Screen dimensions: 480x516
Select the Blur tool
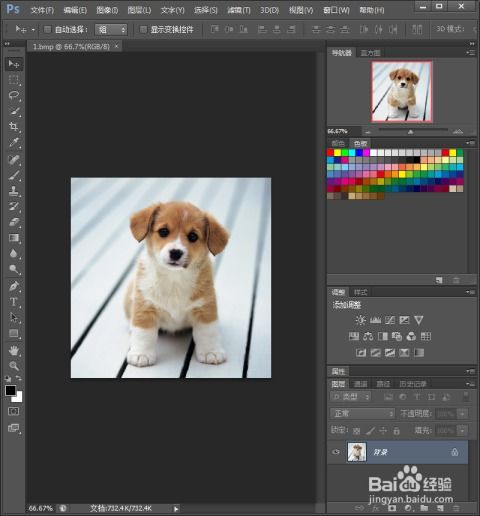14,253
